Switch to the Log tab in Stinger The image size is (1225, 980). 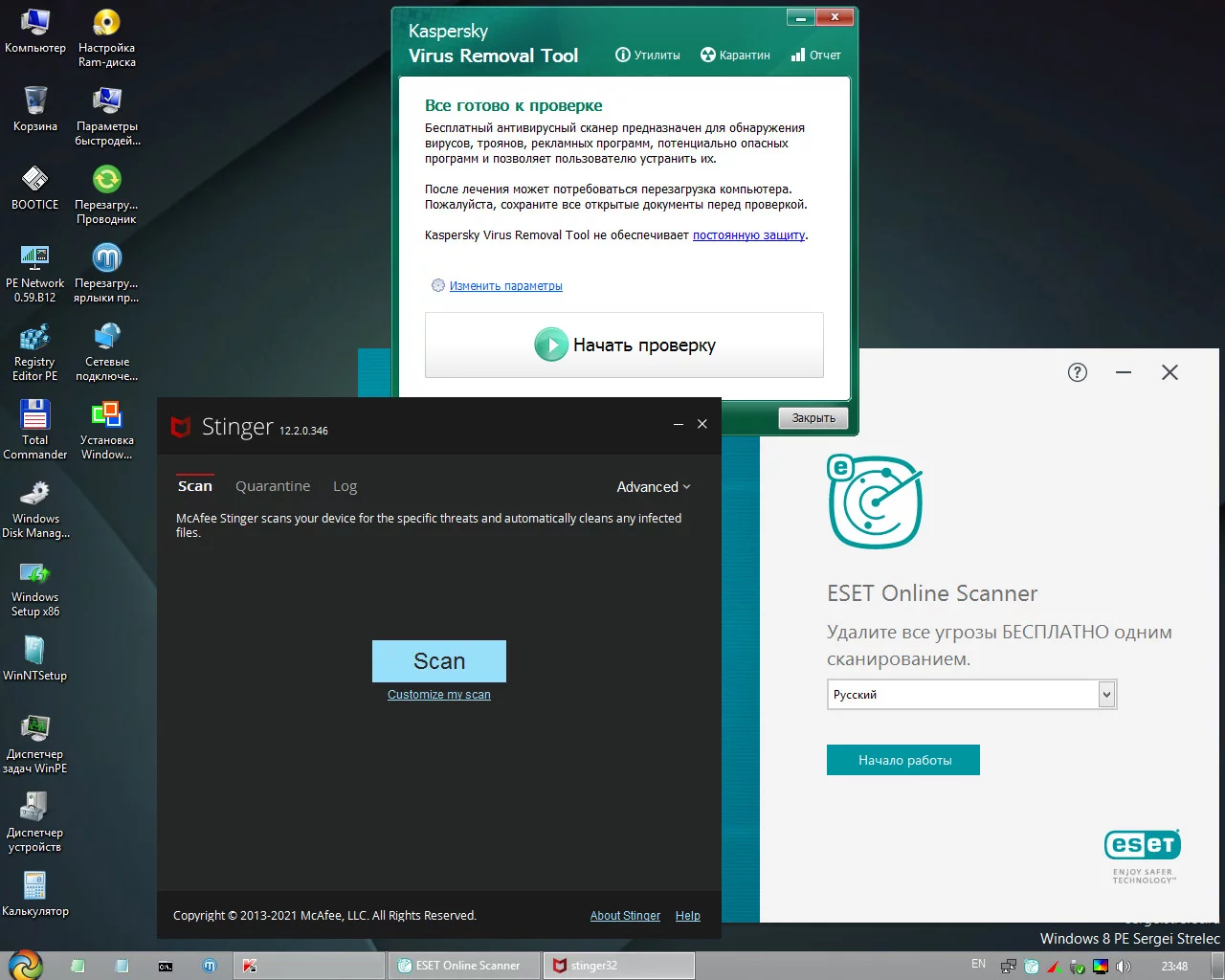tap(345, 486)
